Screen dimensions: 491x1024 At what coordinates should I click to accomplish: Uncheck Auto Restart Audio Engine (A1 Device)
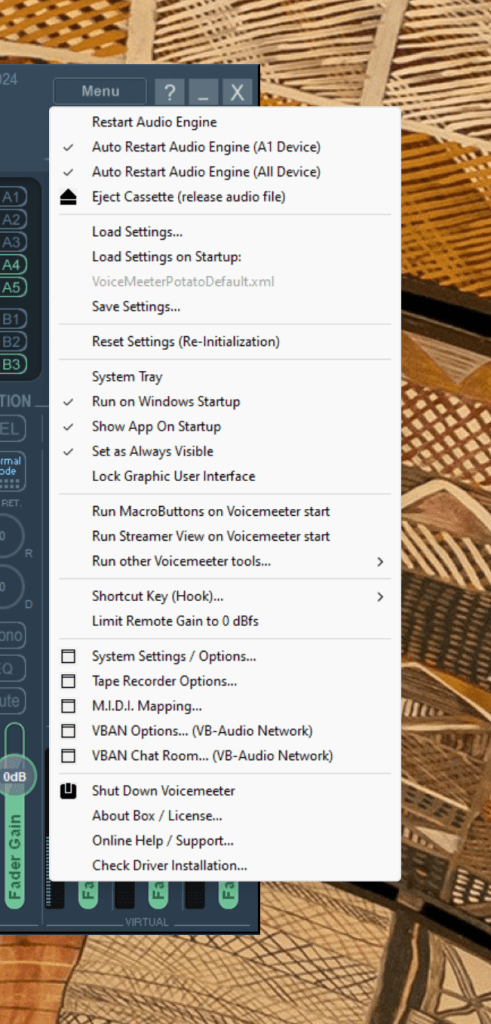point(225,147)
